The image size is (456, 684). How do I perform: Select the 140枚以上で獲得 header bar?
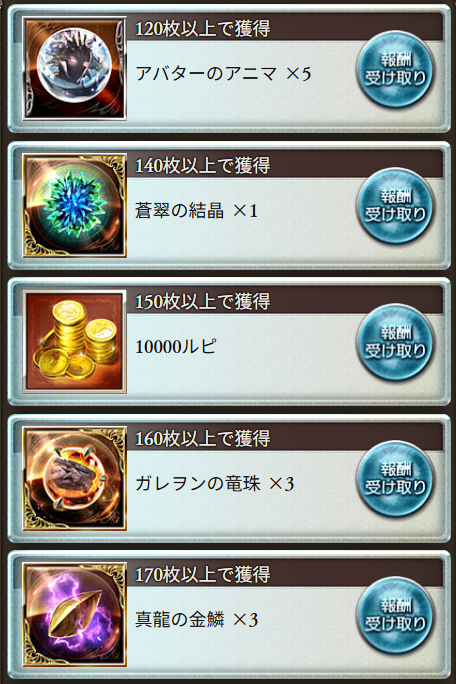[x=285, y=165]
